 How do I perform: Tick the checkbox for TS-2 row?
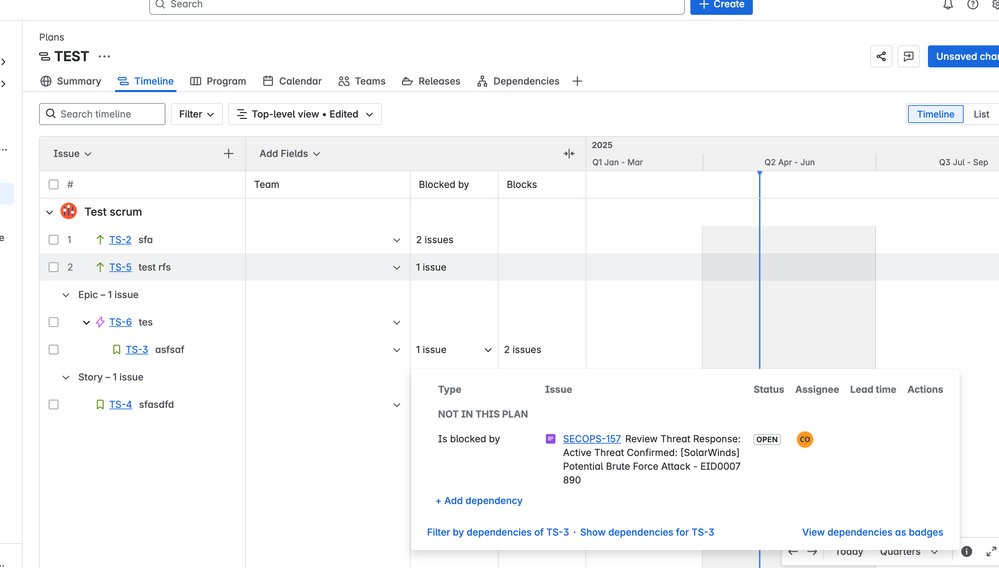coord(54,240)
